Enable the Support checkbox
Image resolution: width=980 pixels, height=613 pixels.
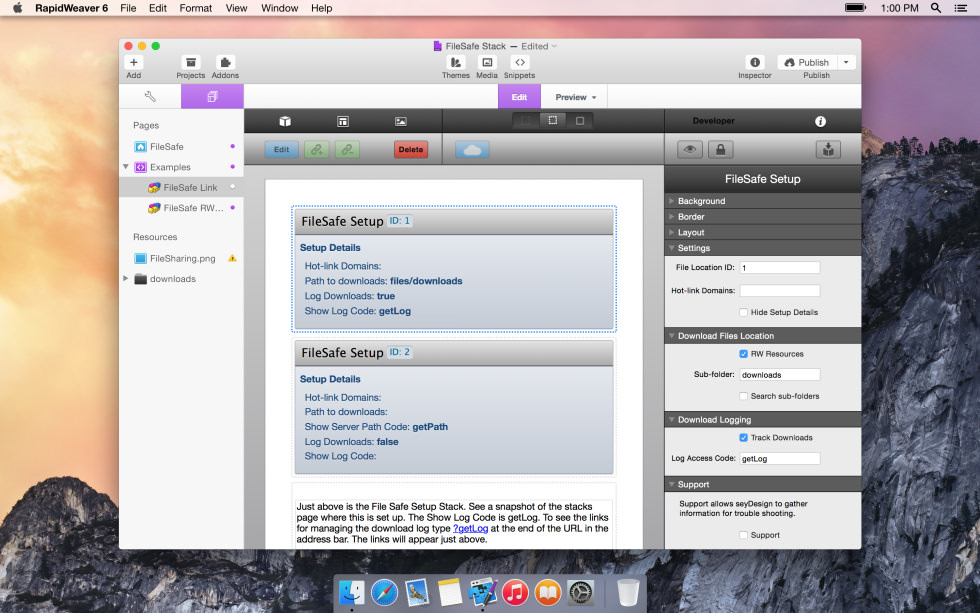(743, 535)
